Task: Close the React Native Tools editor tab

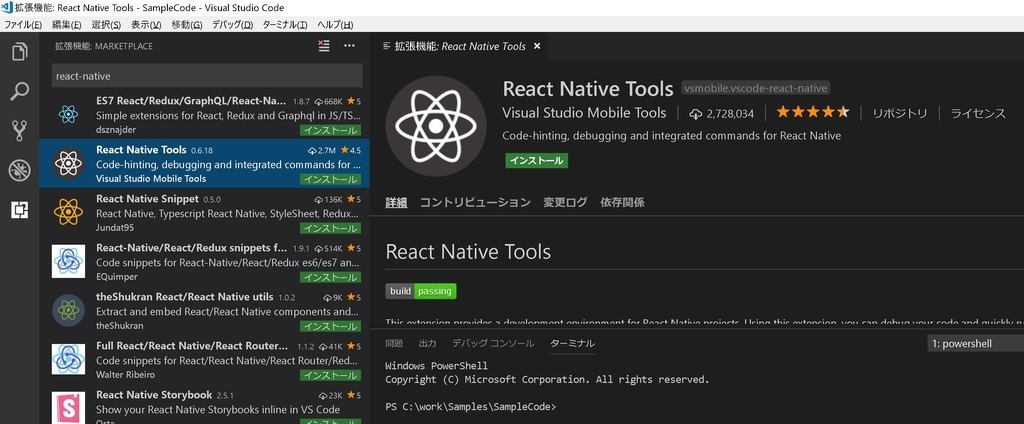Action: [537, 46]
